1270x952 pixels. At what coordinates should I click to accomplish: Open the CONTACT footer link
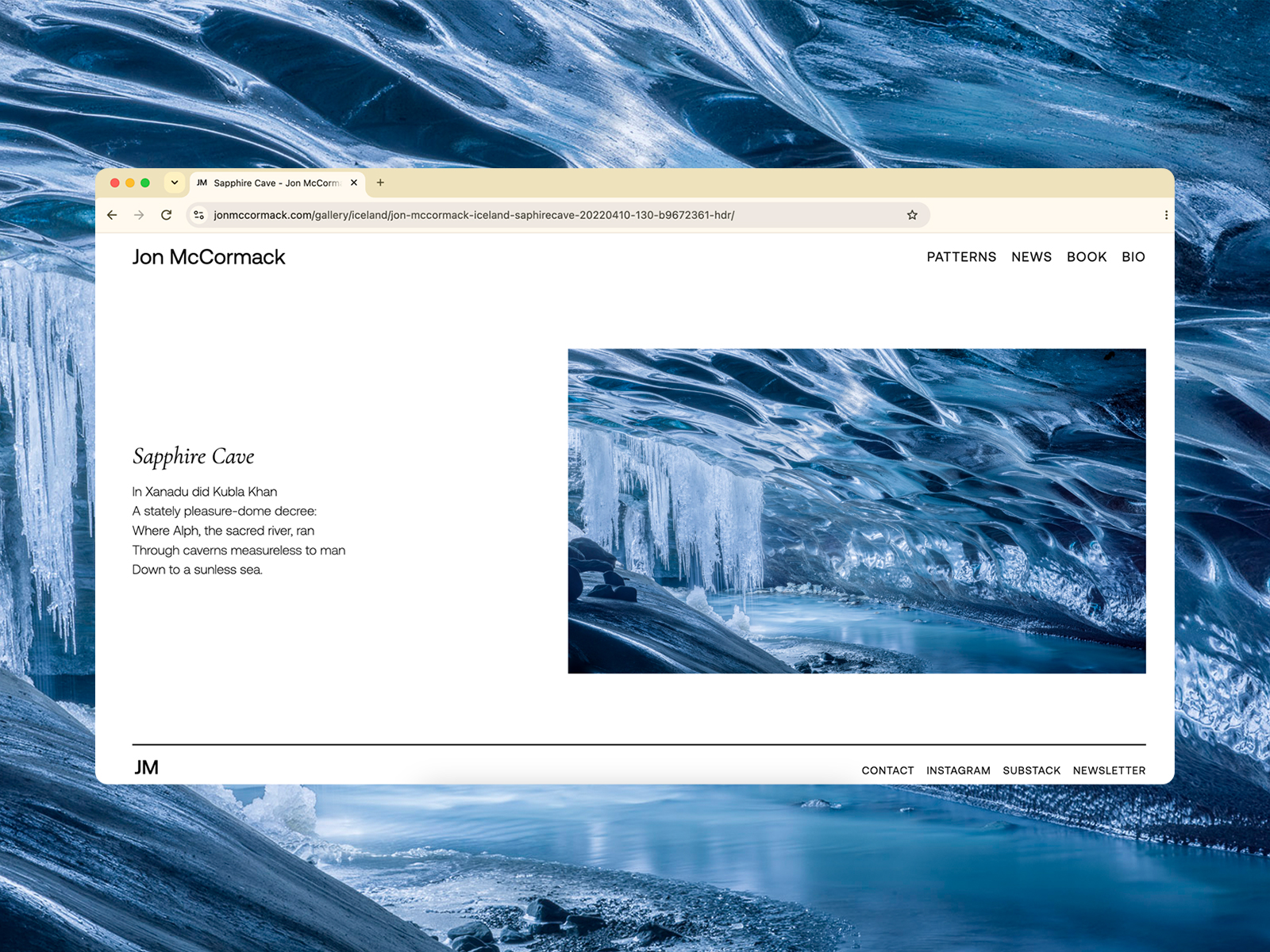point(887,770)
